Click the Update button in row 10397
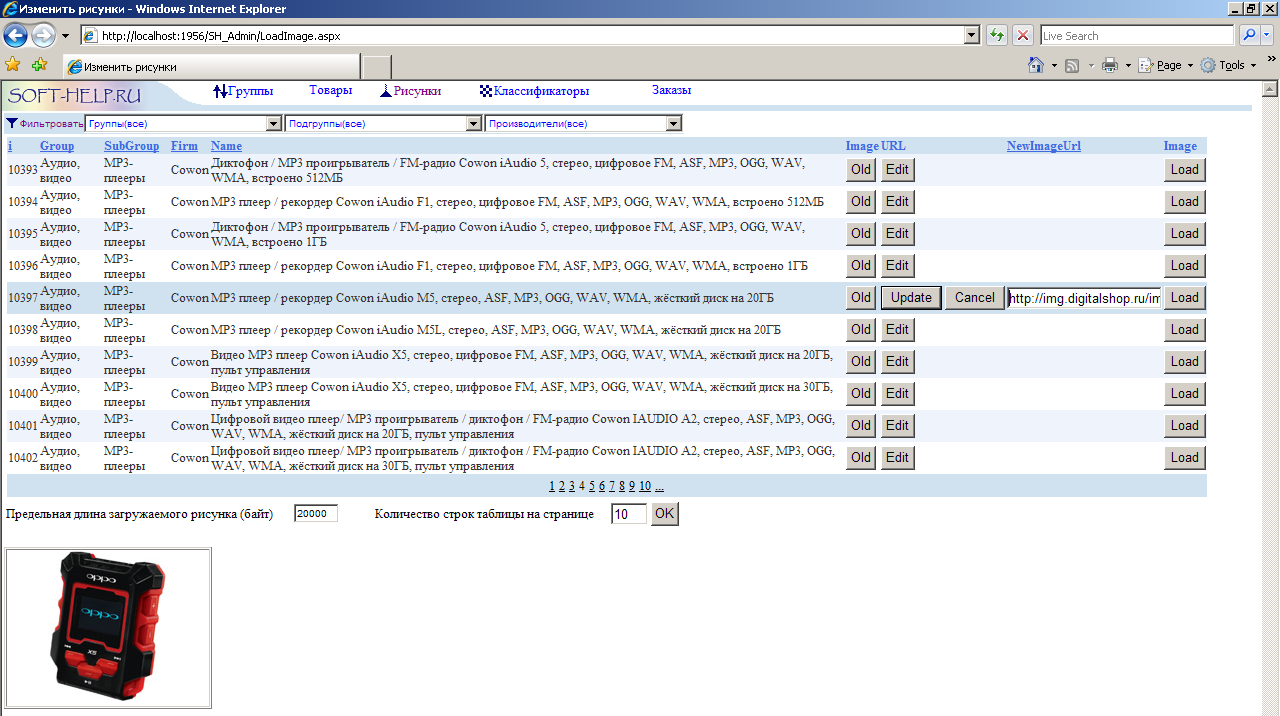 pyautogui.click(x=911, y=298)
